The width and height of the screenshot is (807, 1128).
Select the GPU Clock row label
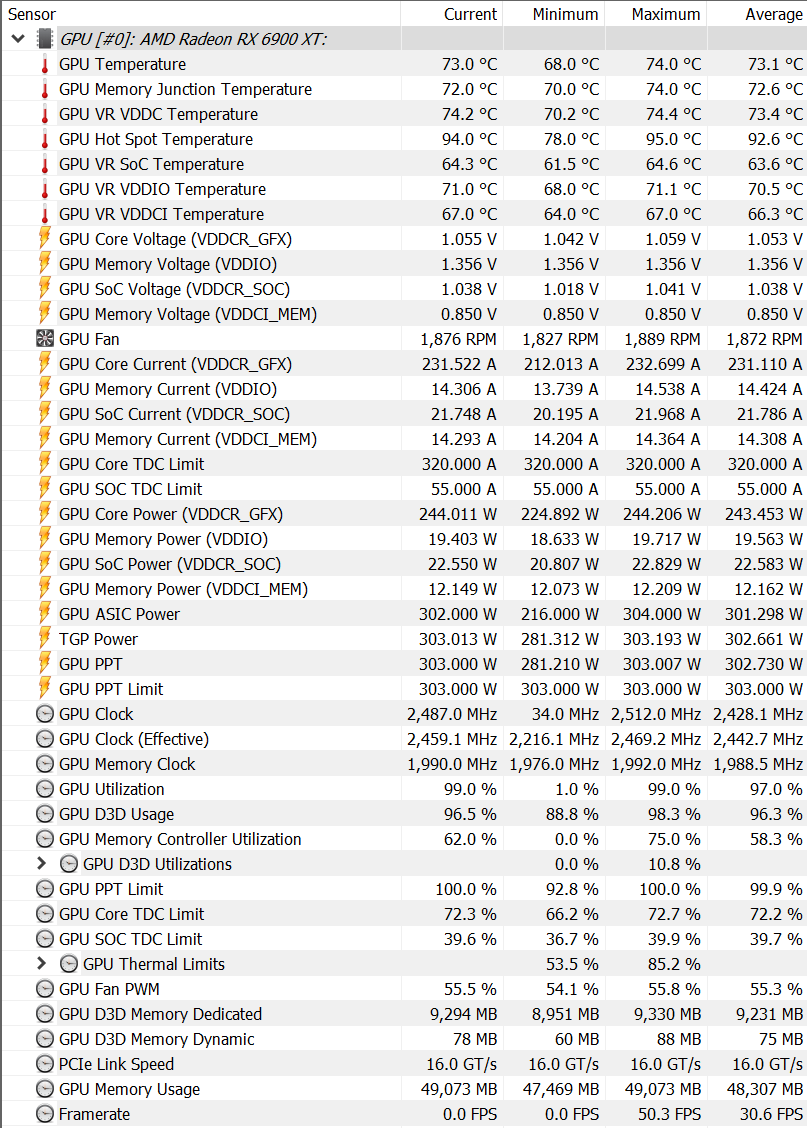coord(96,714)
